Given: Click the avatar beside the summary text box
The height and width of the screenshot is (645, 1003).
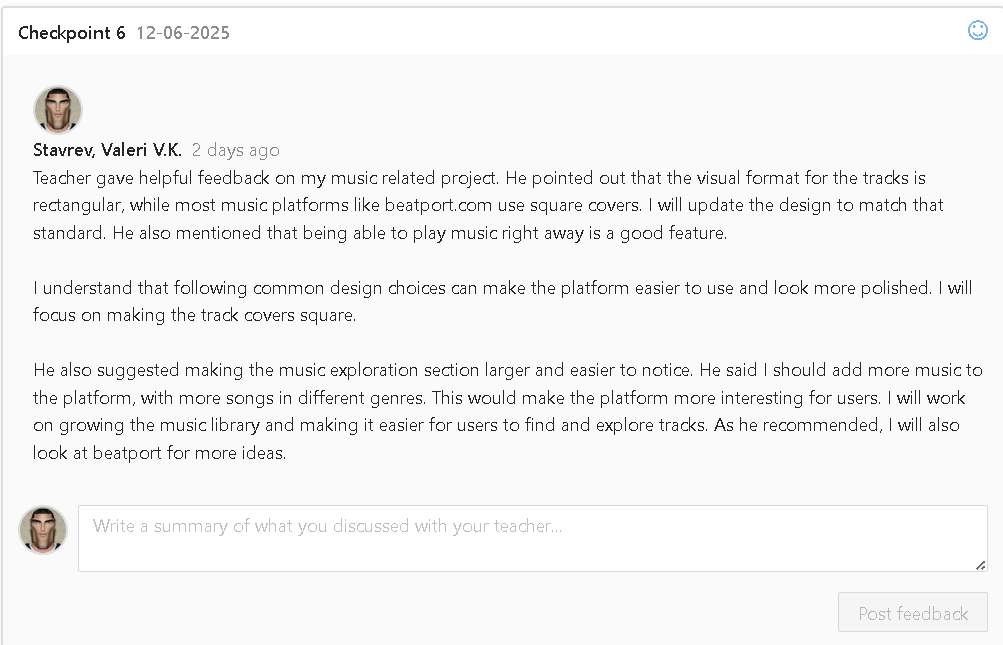Looking at the screenshot, I should coord(43,530).
